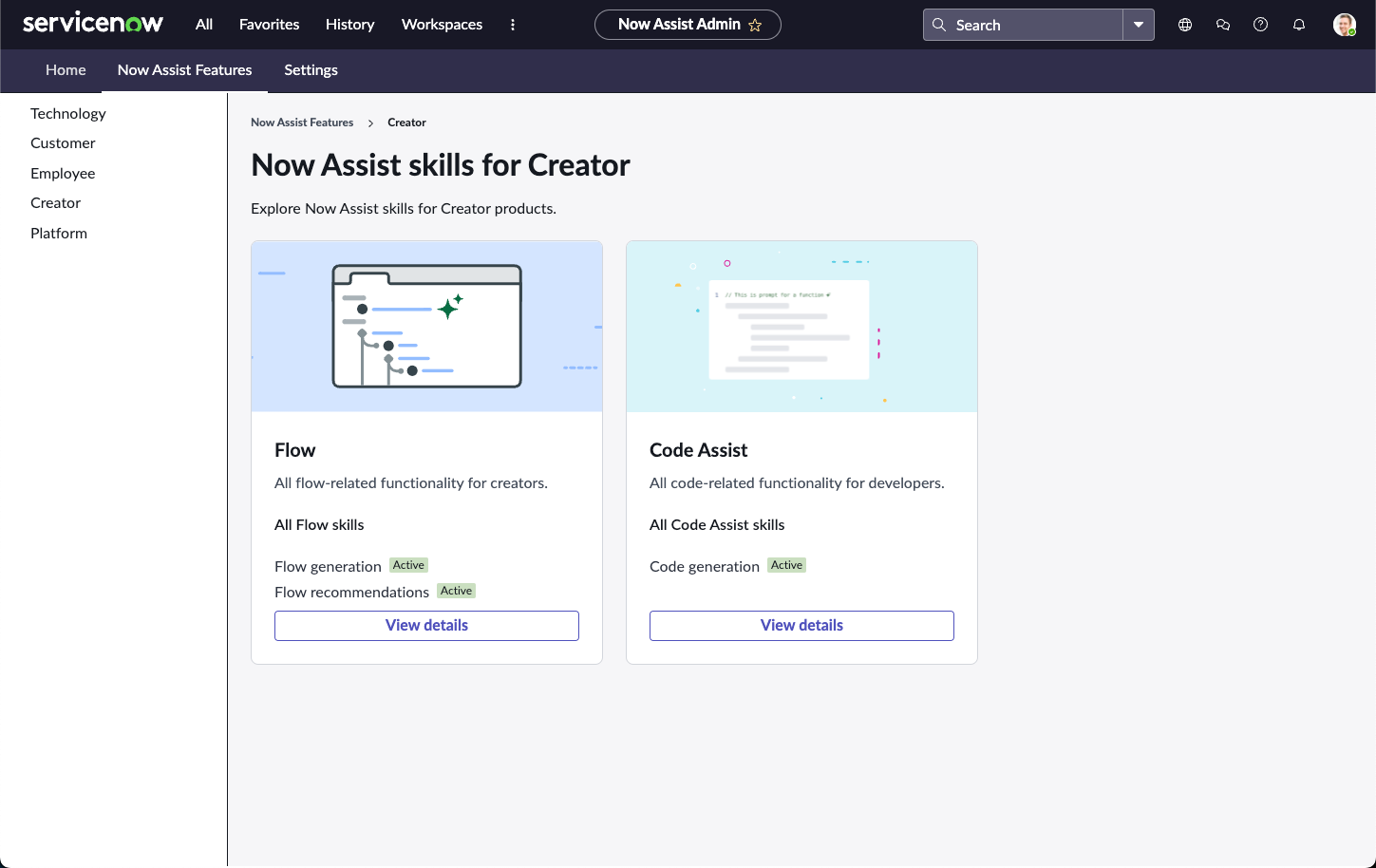
Task: Open the notifications bell icon
Action: pyautogui.click(x=1299, y=25)
